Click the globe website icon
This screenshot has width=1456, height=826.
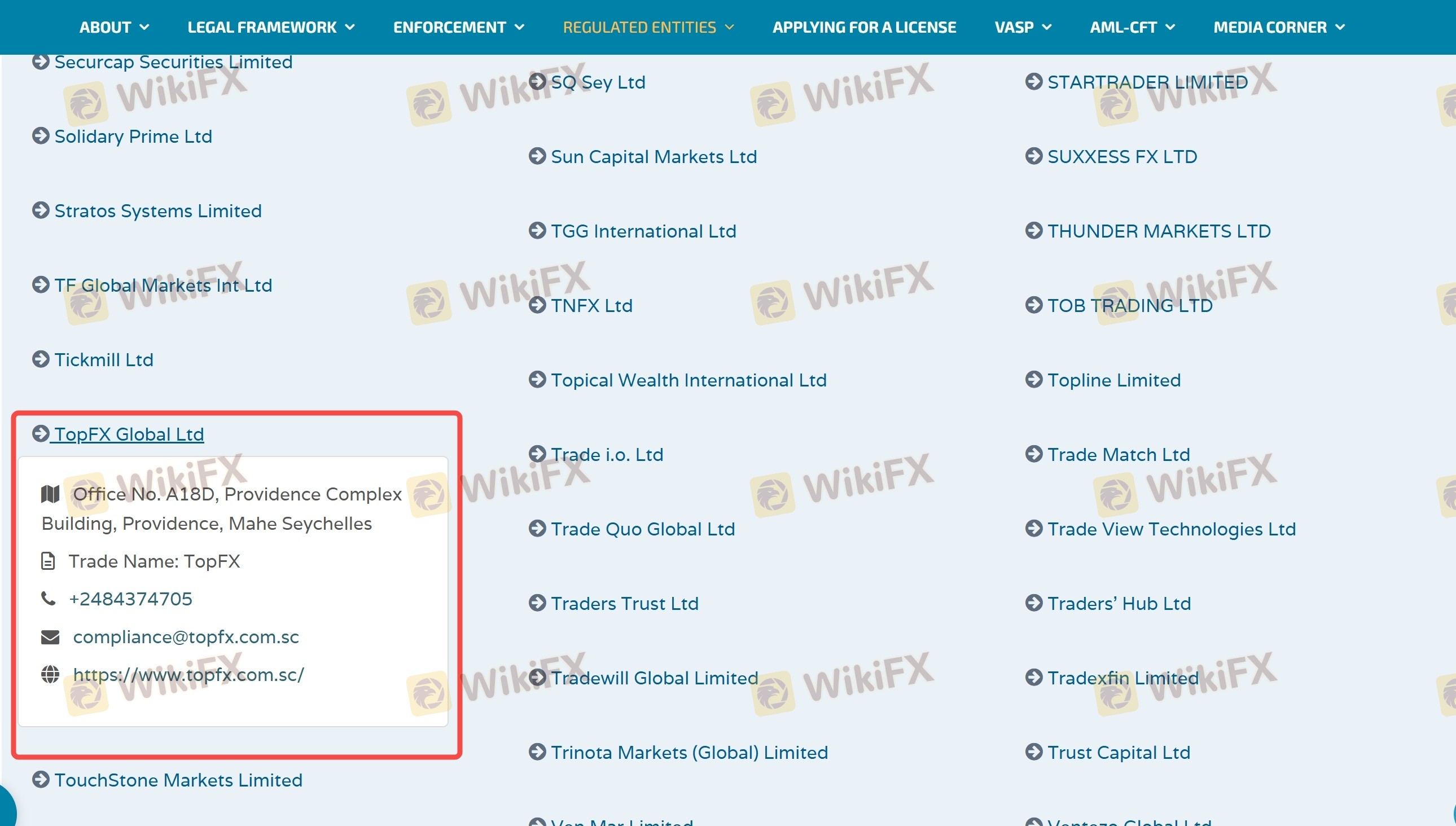[x=50, y=675]
